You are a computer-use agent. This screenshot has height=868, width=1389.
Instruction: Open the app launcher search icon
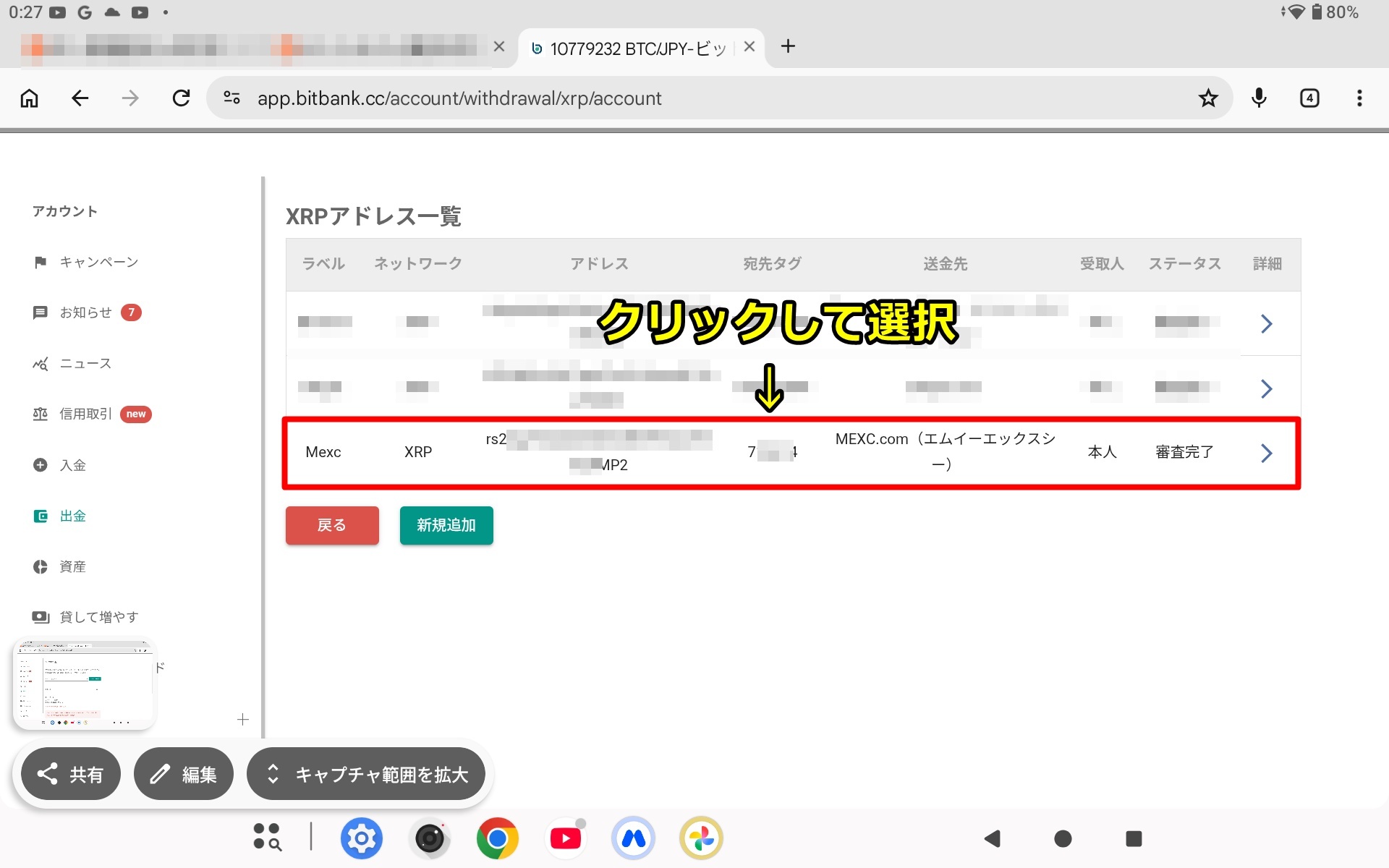pyautogui.click(x=267, y=838)
